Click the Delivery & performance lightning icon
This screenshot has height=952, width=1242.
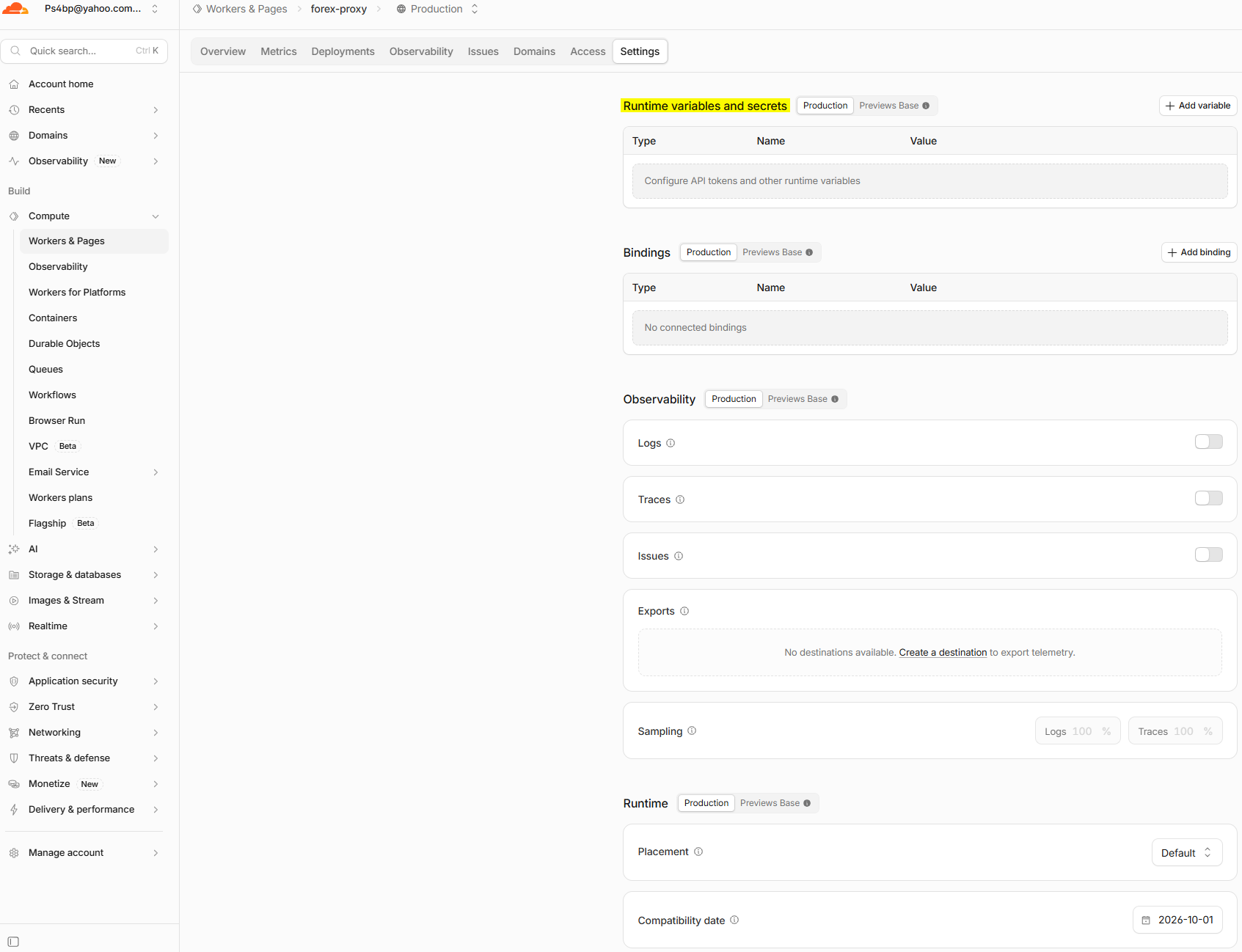point(14,810)
